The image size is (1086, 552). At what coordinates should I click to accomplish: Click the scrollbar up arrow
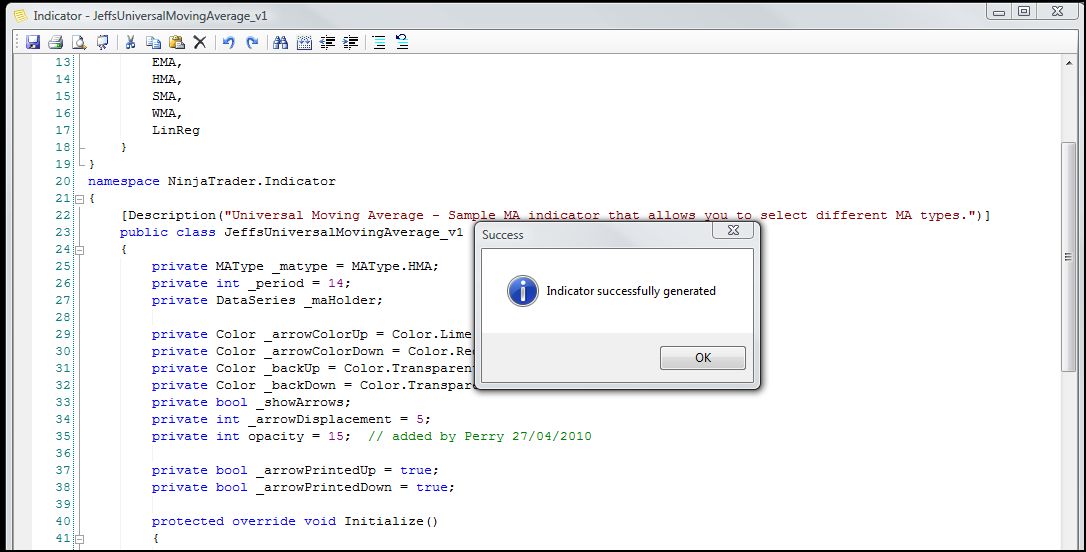(x=1068, y=63)
